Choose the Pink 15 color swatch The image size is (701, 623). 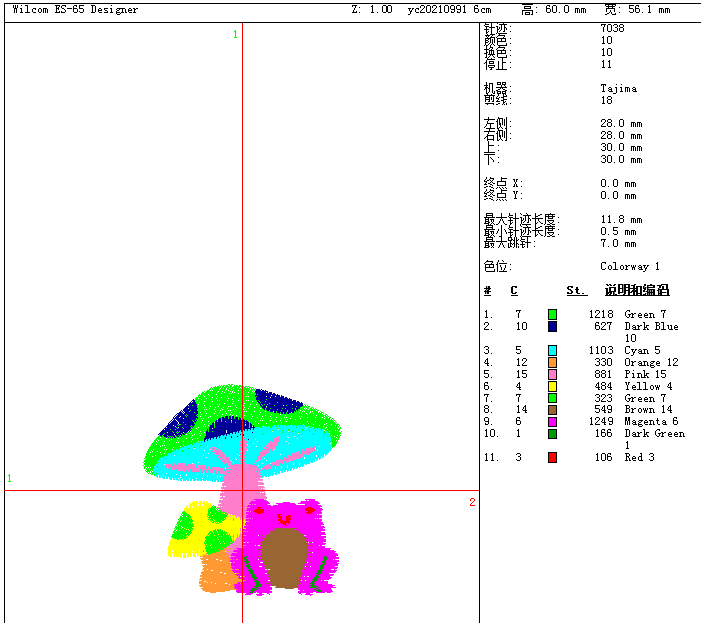pyautogui.click(x=552, y=374)
